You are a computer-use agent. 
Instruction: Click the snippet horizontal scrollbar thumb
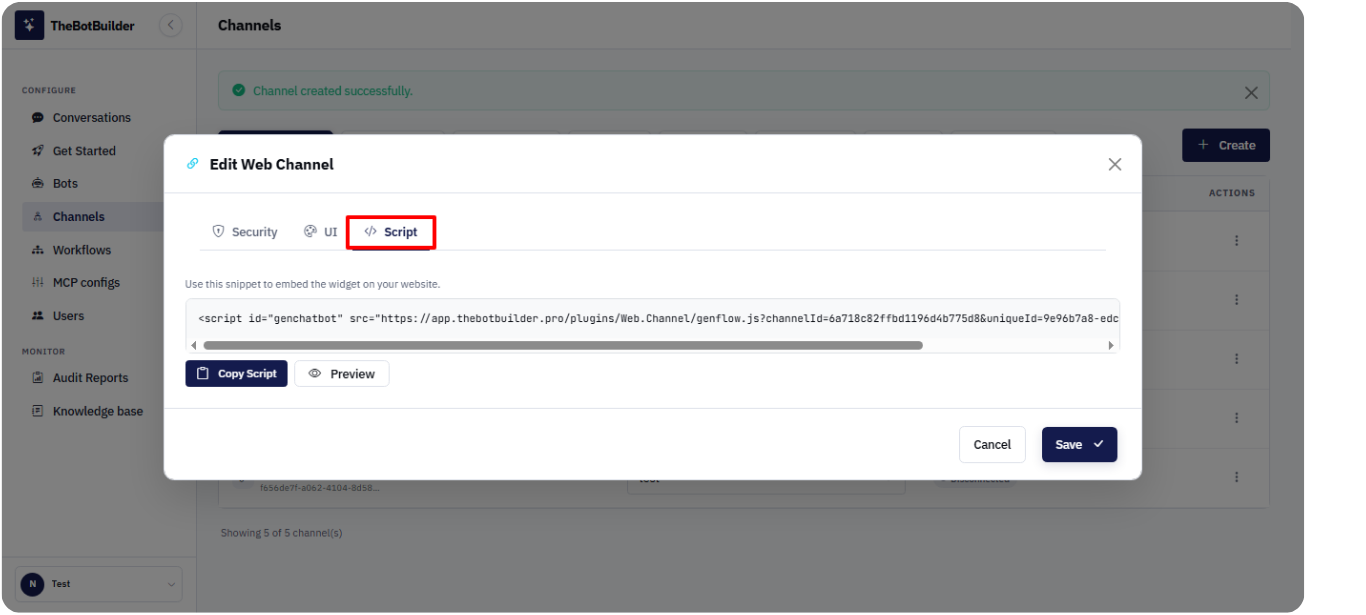[x=563, y=345]
